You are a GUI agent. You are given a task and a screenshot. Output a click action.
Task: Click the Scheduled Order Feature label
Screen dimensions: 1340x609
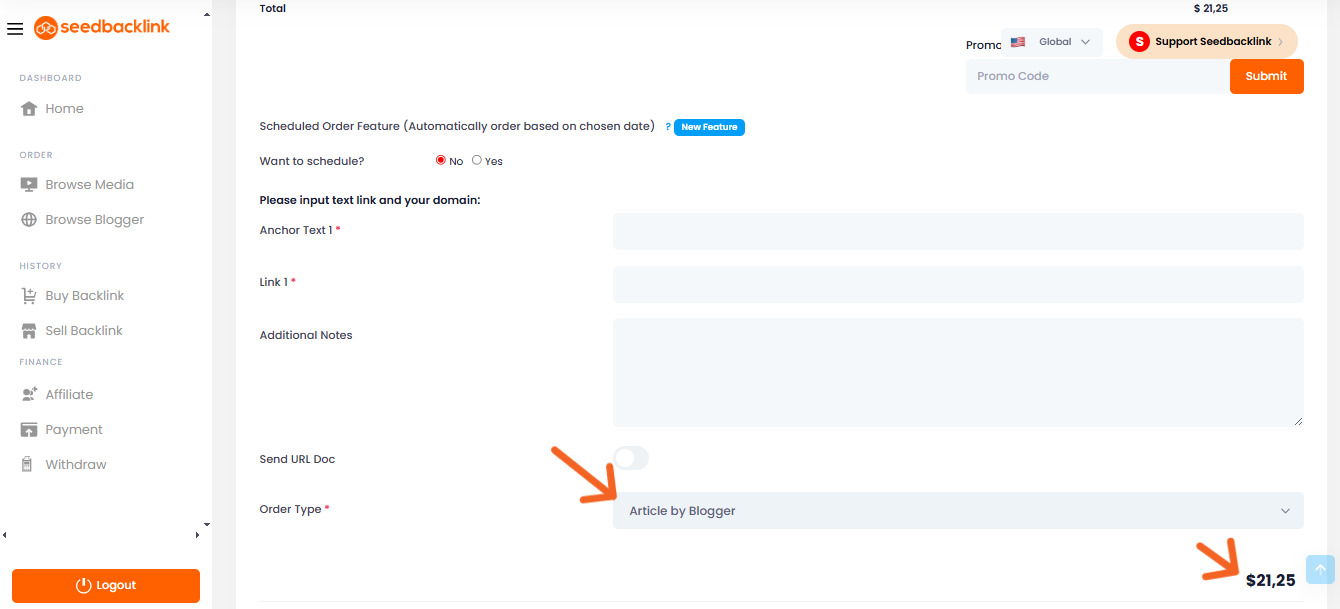[457, 127]
